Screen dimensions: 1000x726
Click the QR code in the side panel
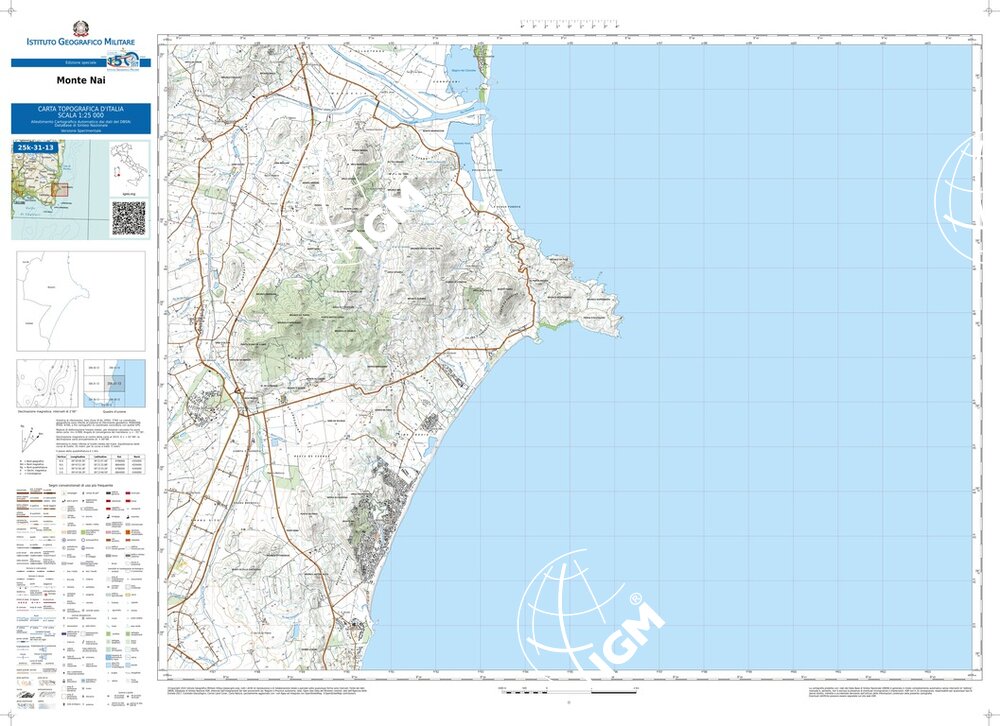[x=128, y=218]
